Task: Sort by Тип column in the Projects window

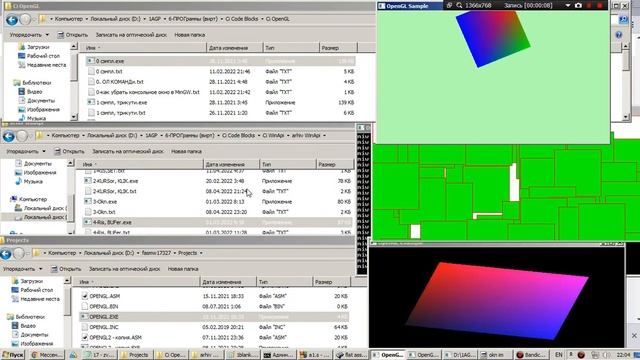Action: (x=284, y=282)
